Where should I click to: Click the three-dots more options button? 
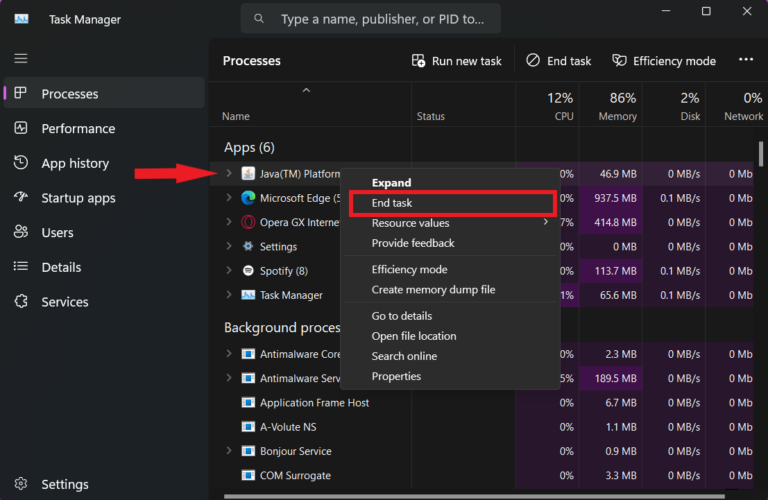745,60
